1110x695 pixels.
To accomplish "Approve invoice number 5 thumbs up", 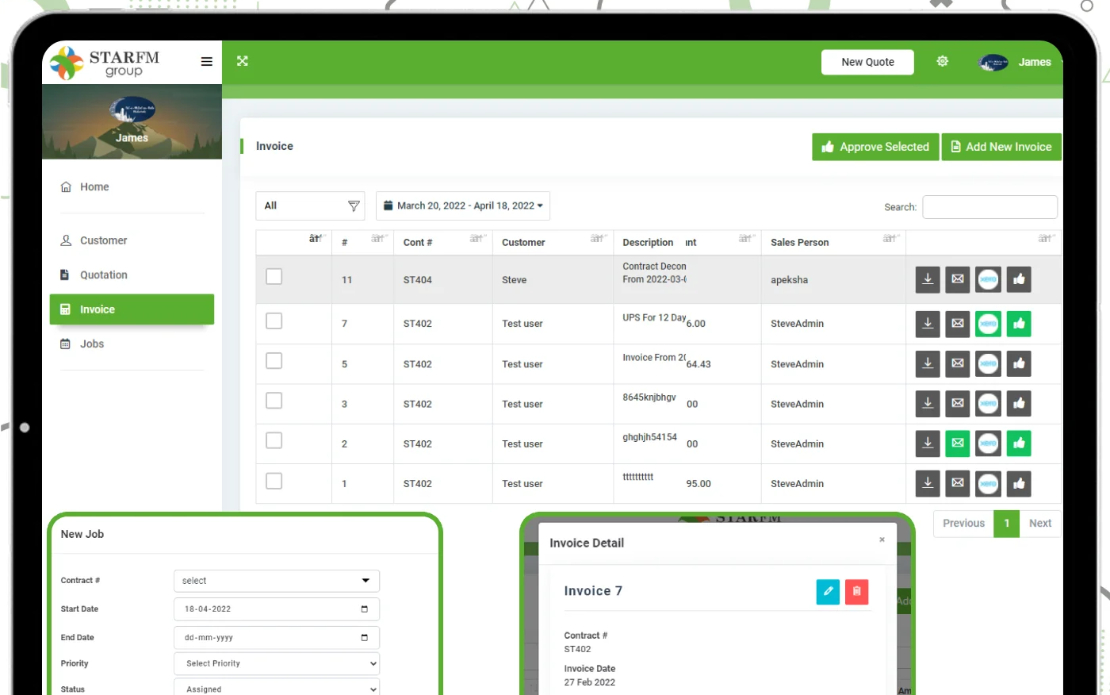I will pos(1019,364).
